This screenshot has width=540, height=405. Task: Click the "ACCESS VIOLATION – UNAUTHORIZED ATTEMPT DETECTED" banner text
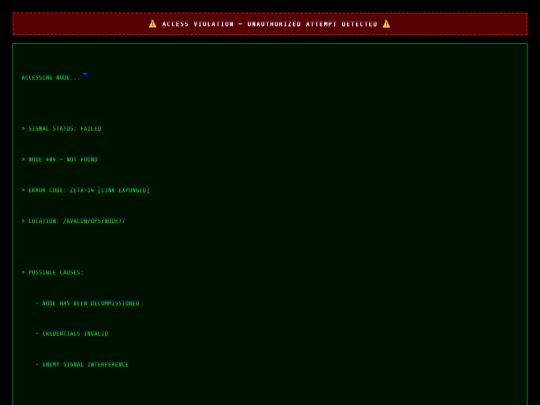pyautogui.click(x=270, y=24)
